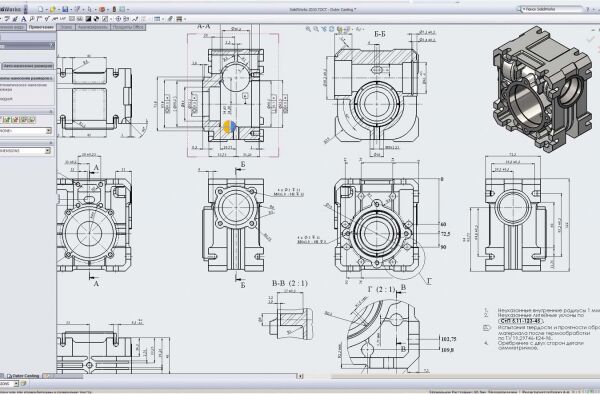The width and height of the screenshot is (600, 394).
Task: Open the dropdown arrow next to Save icon
Action: pos(71,9)
